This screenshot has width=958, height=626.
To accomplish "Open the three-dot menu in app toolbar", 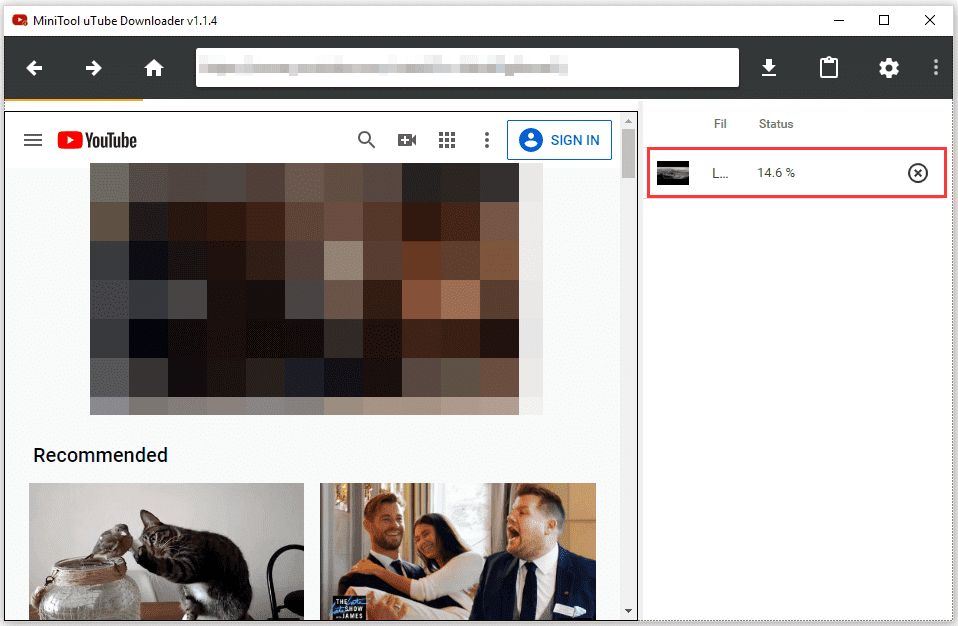I will click(936, 68).
